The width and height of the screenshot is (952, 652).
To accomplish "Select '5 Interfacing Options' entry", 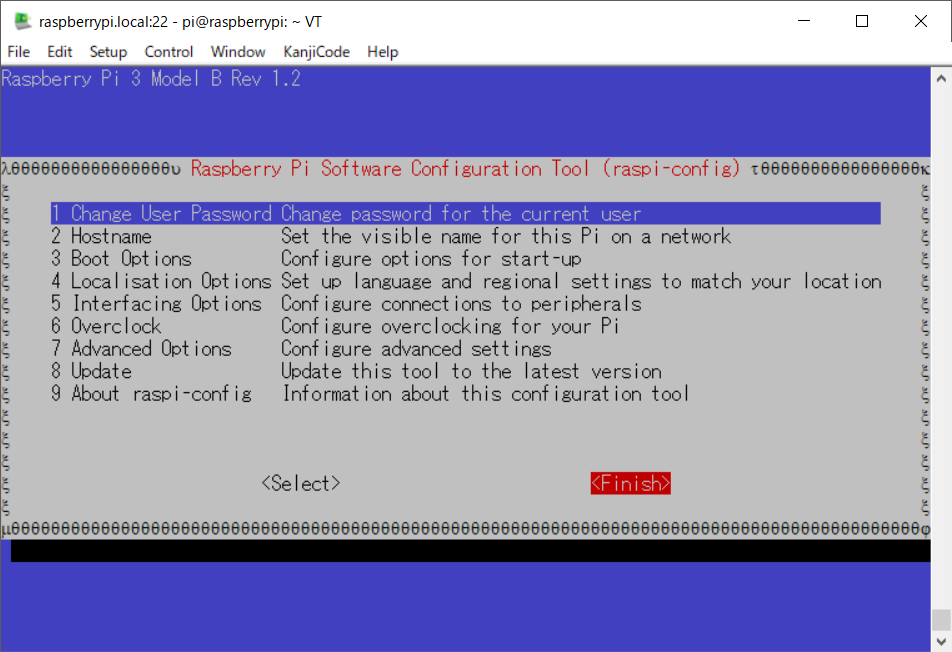I will pos(156,304).
